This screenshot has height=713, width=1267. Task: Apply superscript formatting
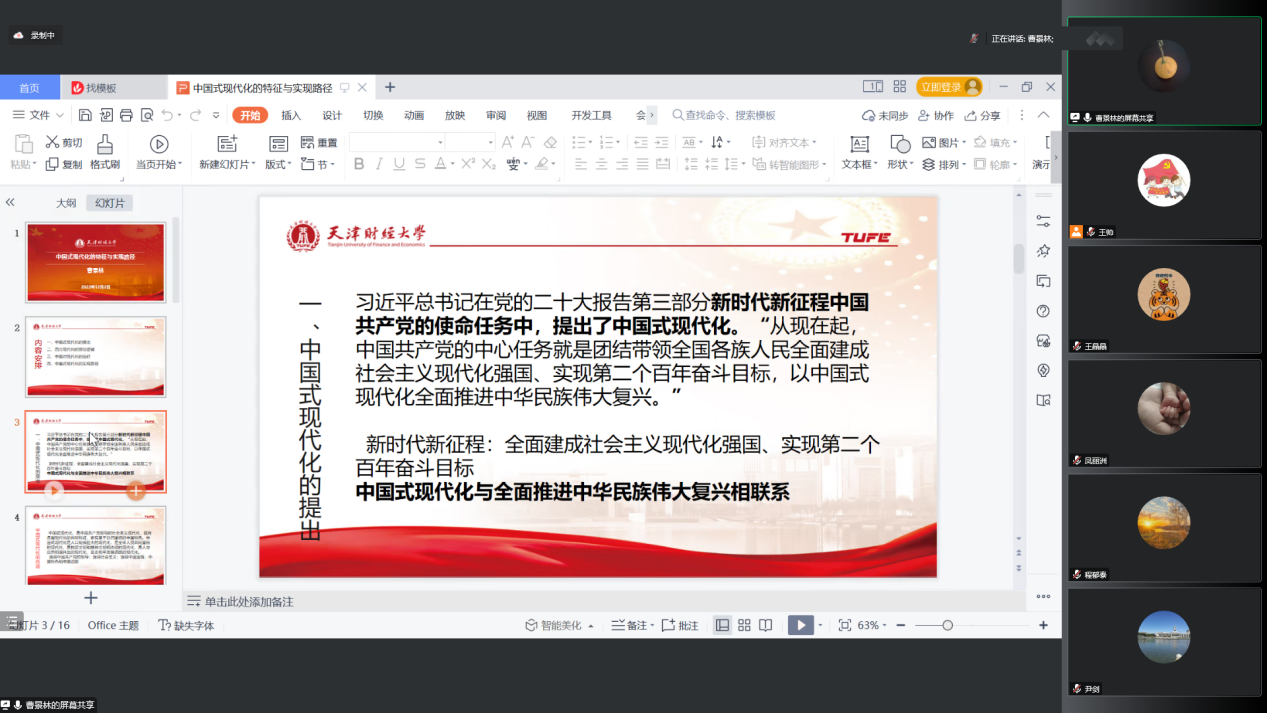pos(467,164)
